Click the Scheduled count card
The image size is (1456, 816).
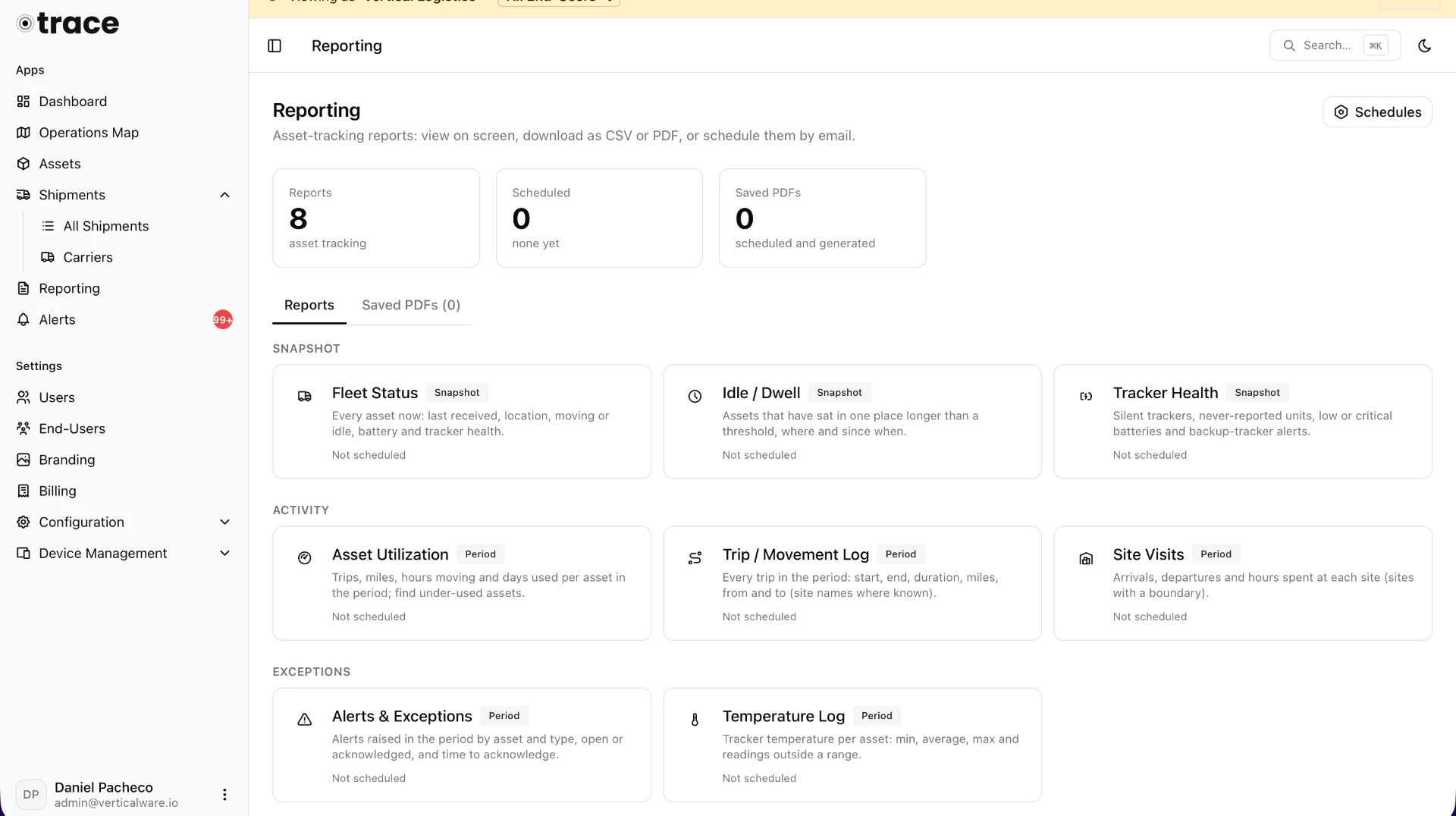(599, 218)
